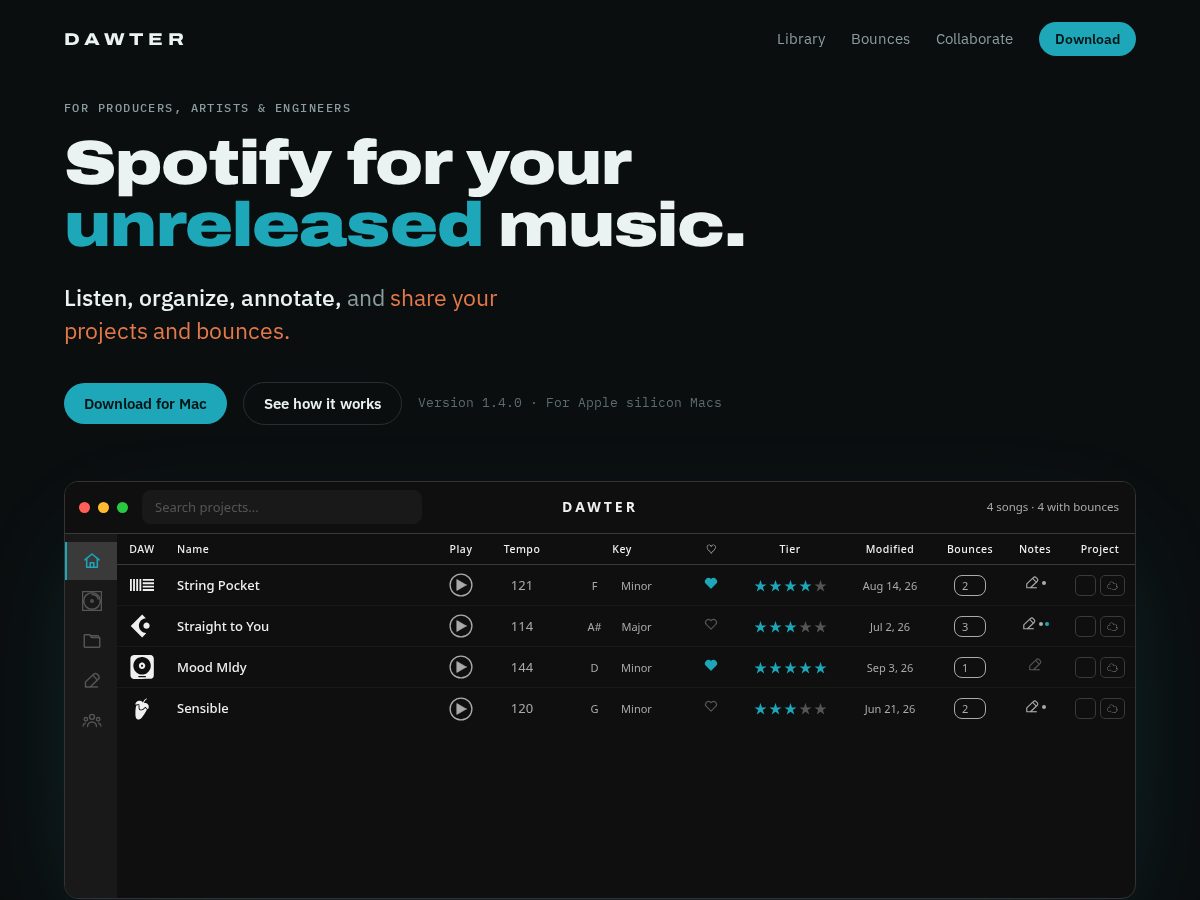Open notes pencil for Sensible

coord(1032,706)
